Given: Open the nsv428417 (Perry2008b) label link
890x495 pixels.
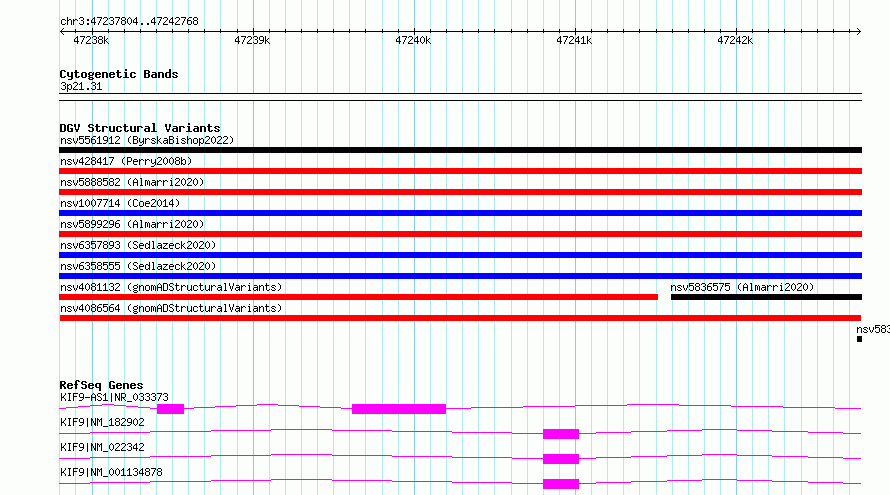Looking at the screenshot, I should [126, 161].
